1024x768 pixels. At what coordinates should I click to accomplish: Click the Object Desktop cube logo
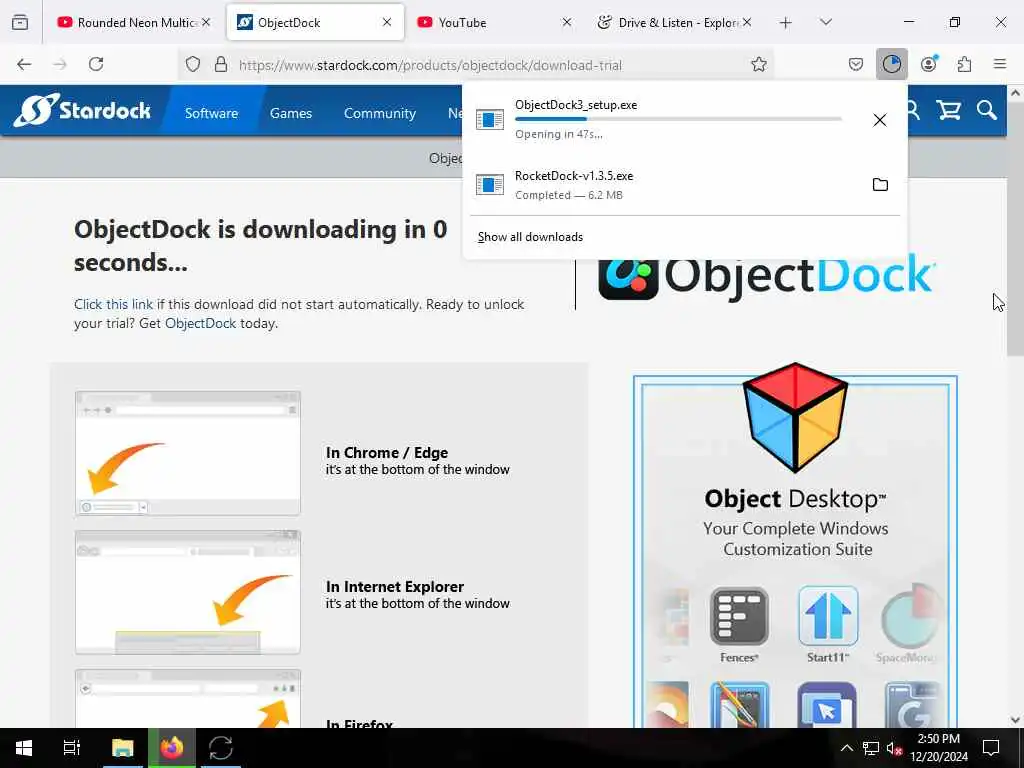click(795, 417)
